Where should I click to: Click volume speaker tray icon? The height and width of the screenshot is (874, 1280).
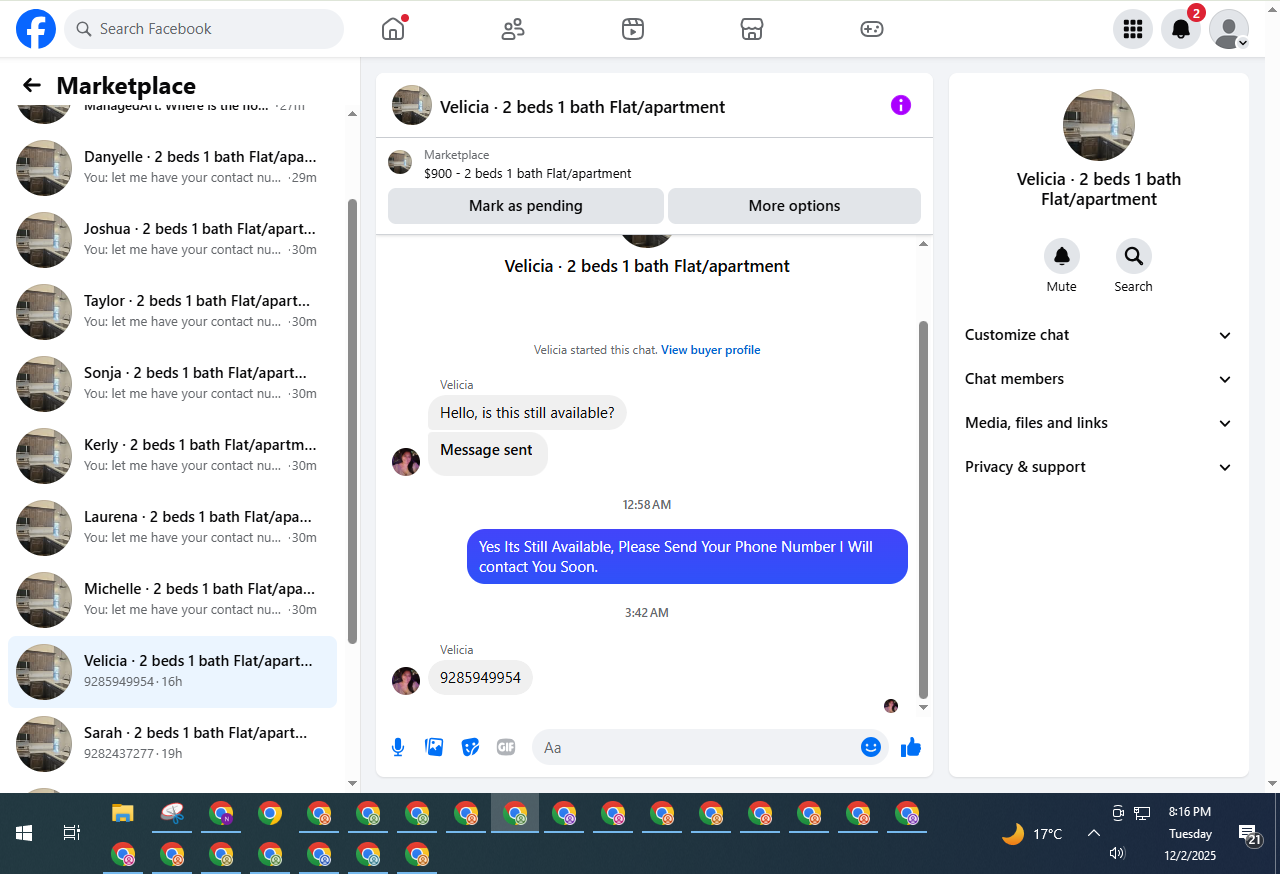[x=1118, y=853]
